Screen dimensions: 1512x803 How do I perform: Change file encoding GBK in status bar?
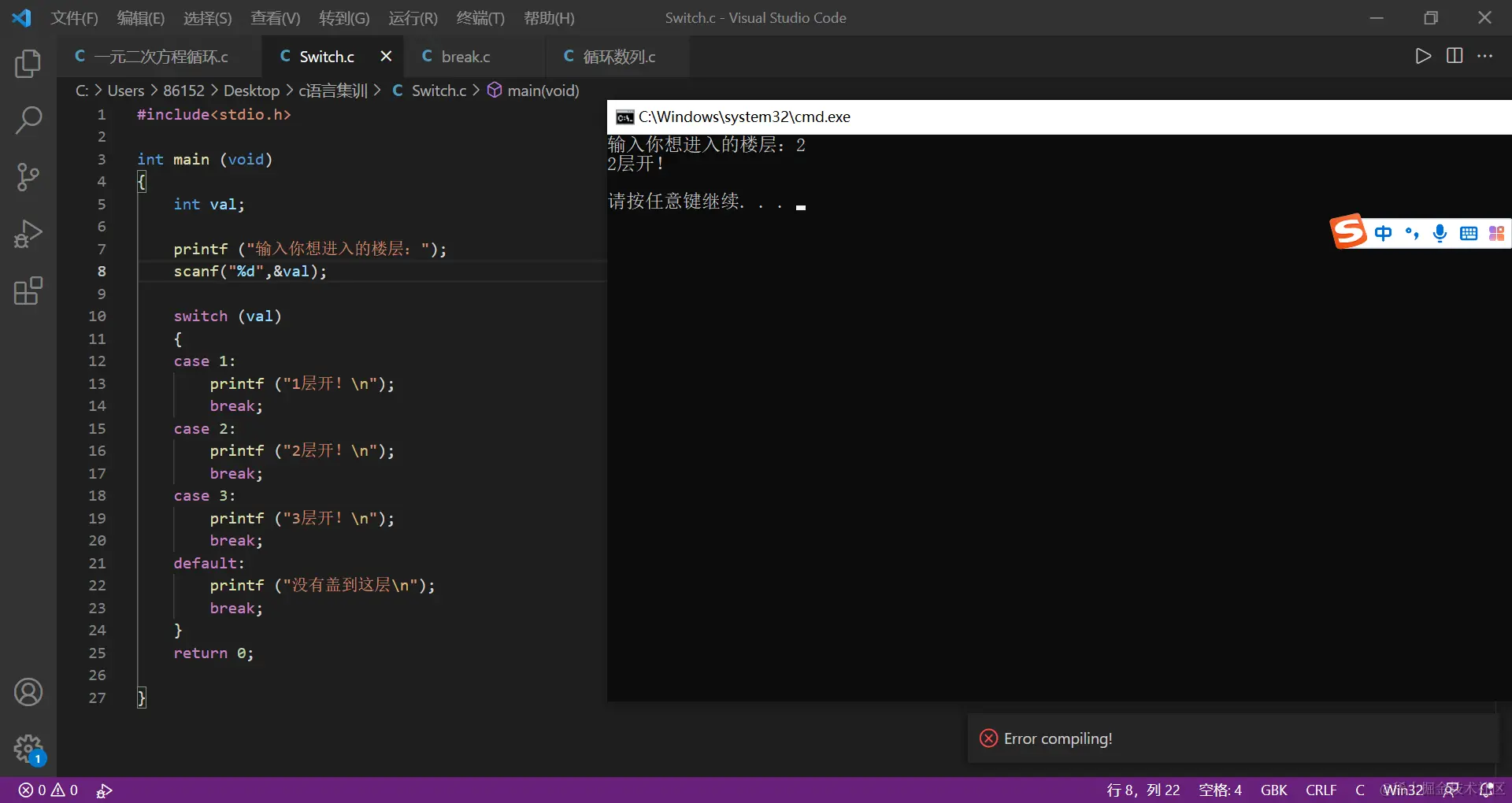click(x=1273, y=790)
